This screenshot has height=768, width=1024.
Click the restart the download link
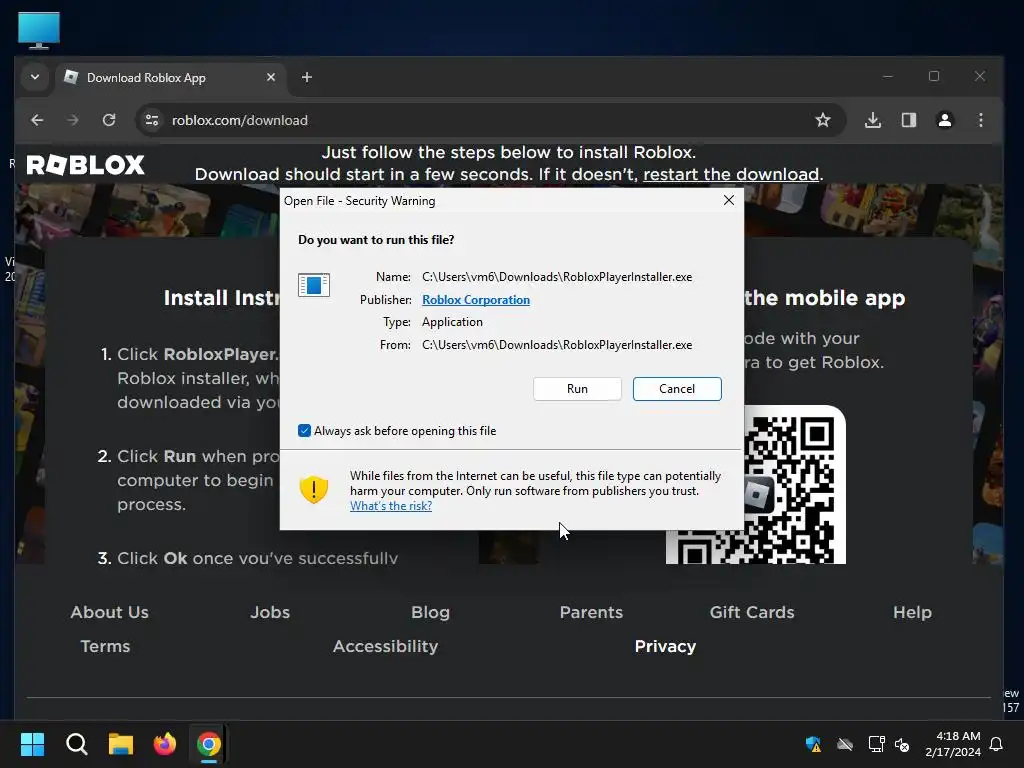[x=731, y=174]
